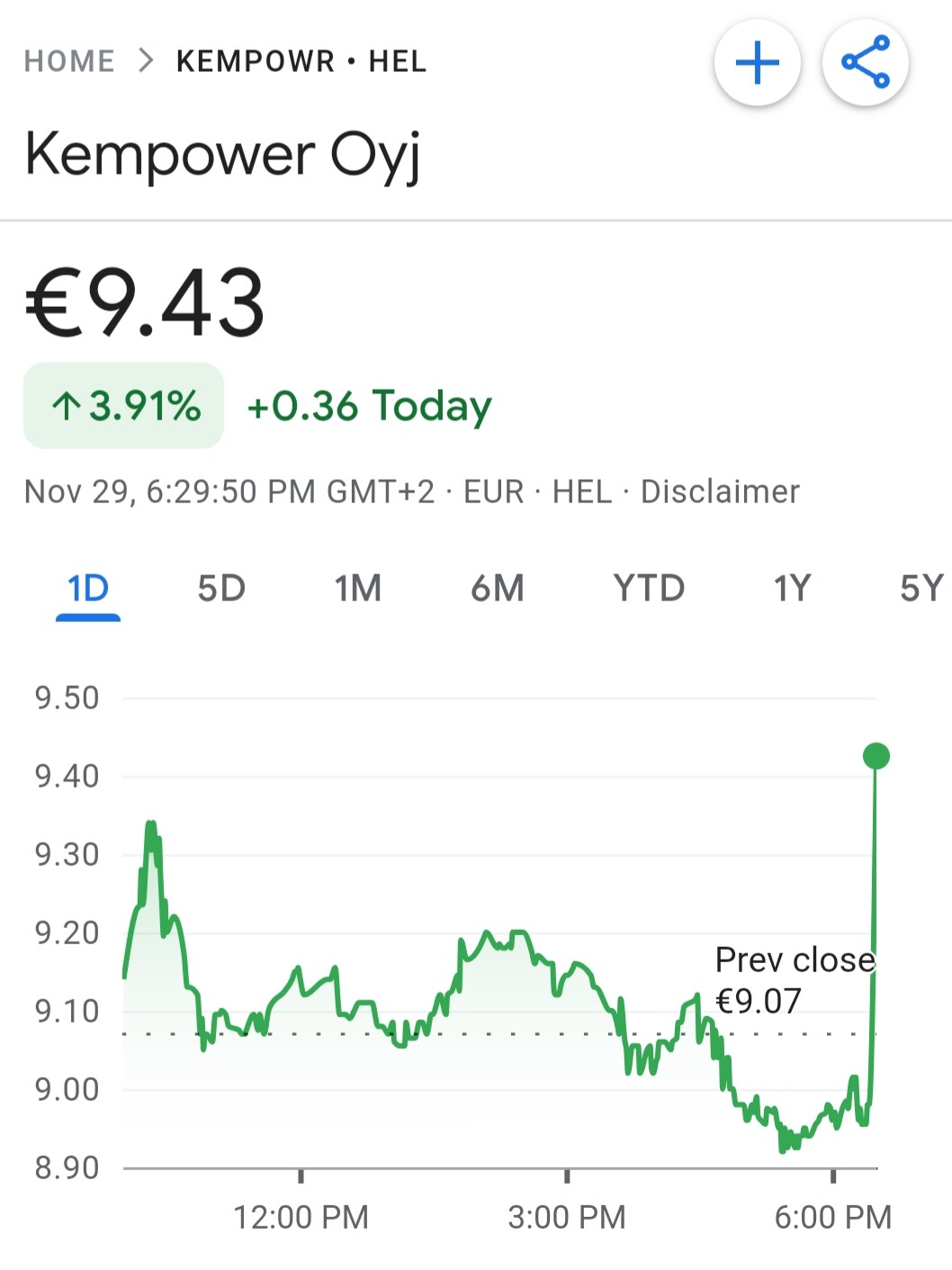Image resolution: width=952 pixels, height=1270 pixels.
Task: Go to HOME breadcrumb
Action: coord(69,61)
